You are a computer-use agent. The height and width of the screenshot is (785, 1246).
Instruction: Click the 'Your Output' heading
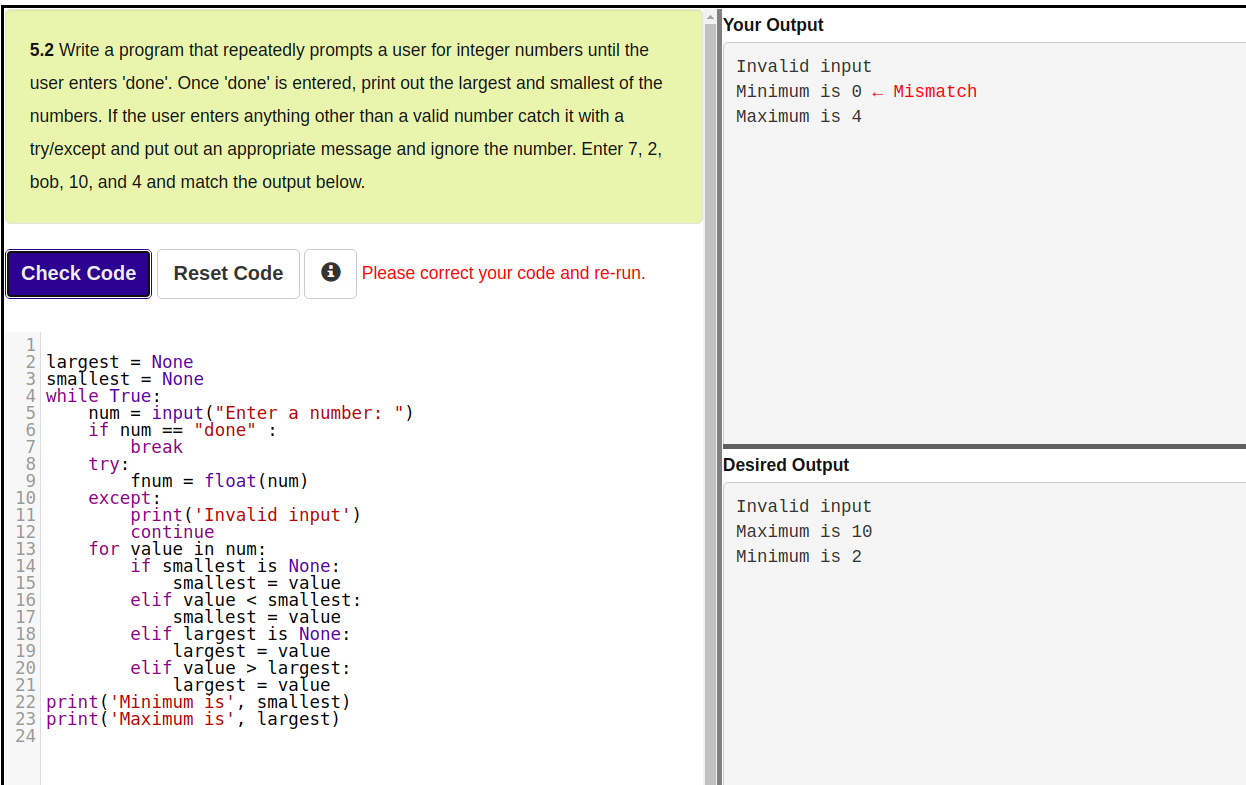[773, 25]
